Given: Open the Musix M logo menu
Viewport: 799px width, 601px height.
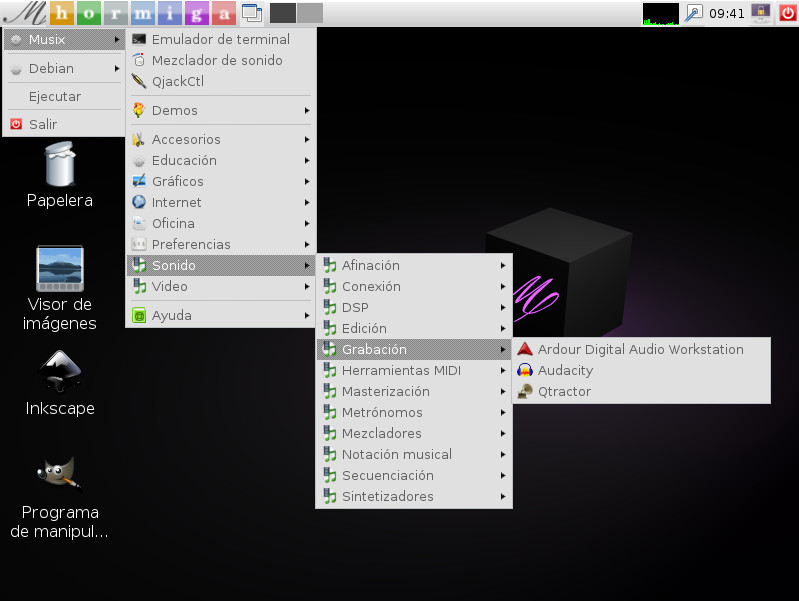Looking at the screenshot, I should [x=23, y=13].
